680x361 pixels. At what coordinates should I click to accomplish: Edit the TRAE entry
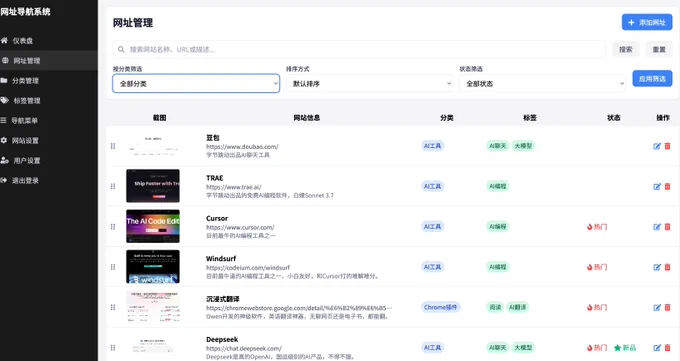657,187
